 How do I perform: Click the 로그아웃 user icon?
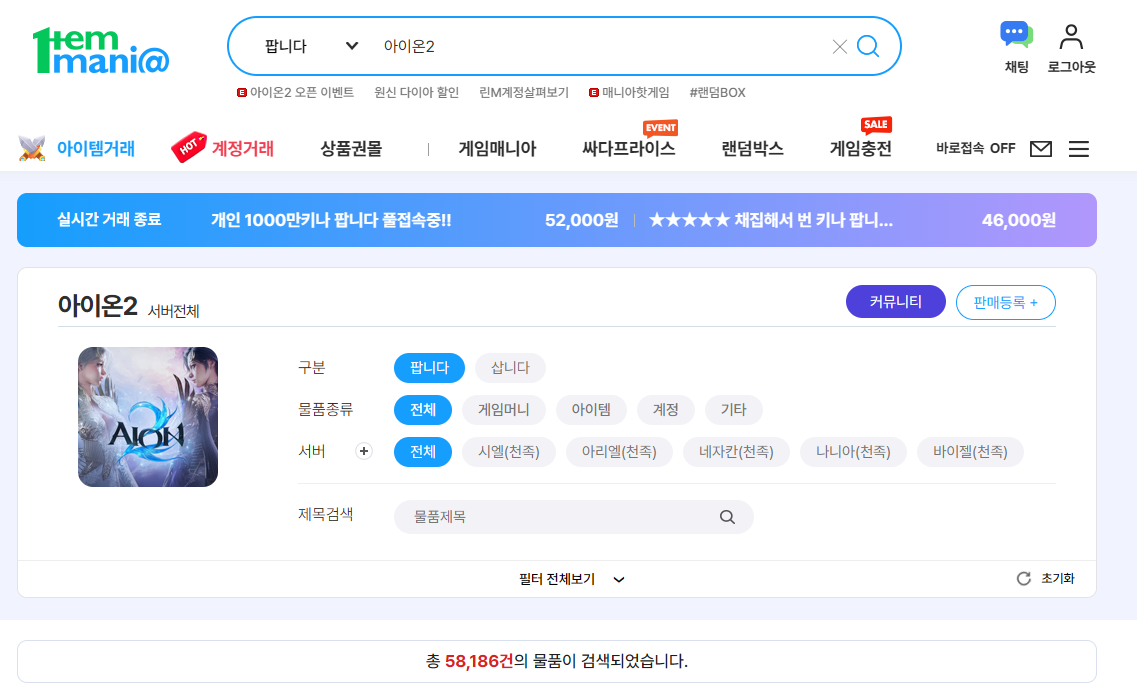click(1071, 36)
